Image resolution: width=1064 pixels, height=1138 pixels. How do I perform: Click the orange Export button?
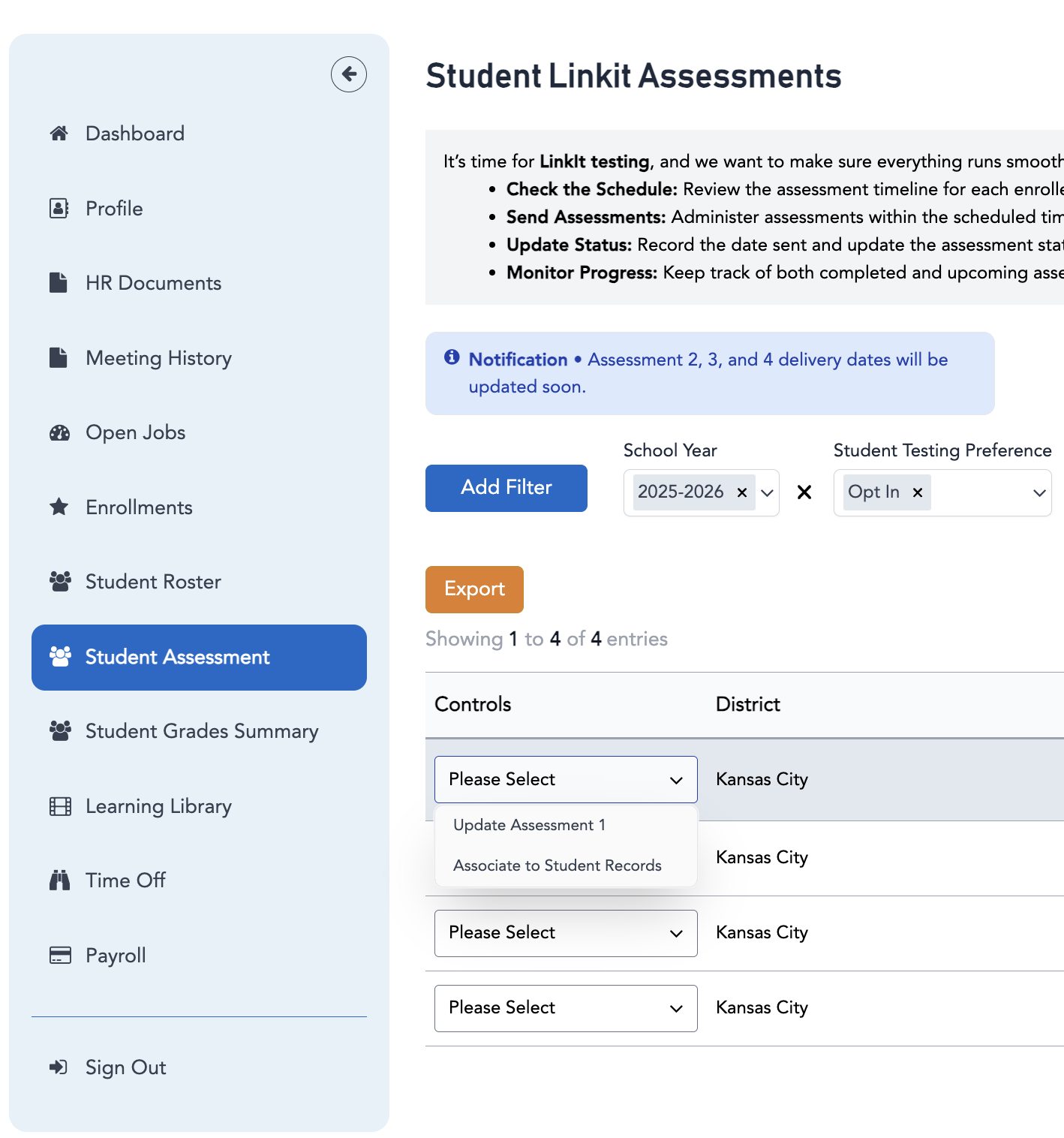coord(474,589)
